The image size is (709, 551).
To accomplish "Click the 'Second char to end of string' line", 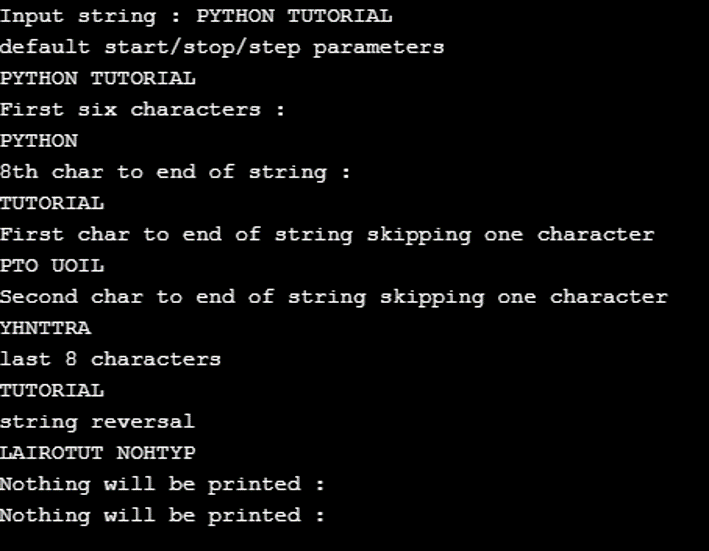I will (x=333, y=297).
